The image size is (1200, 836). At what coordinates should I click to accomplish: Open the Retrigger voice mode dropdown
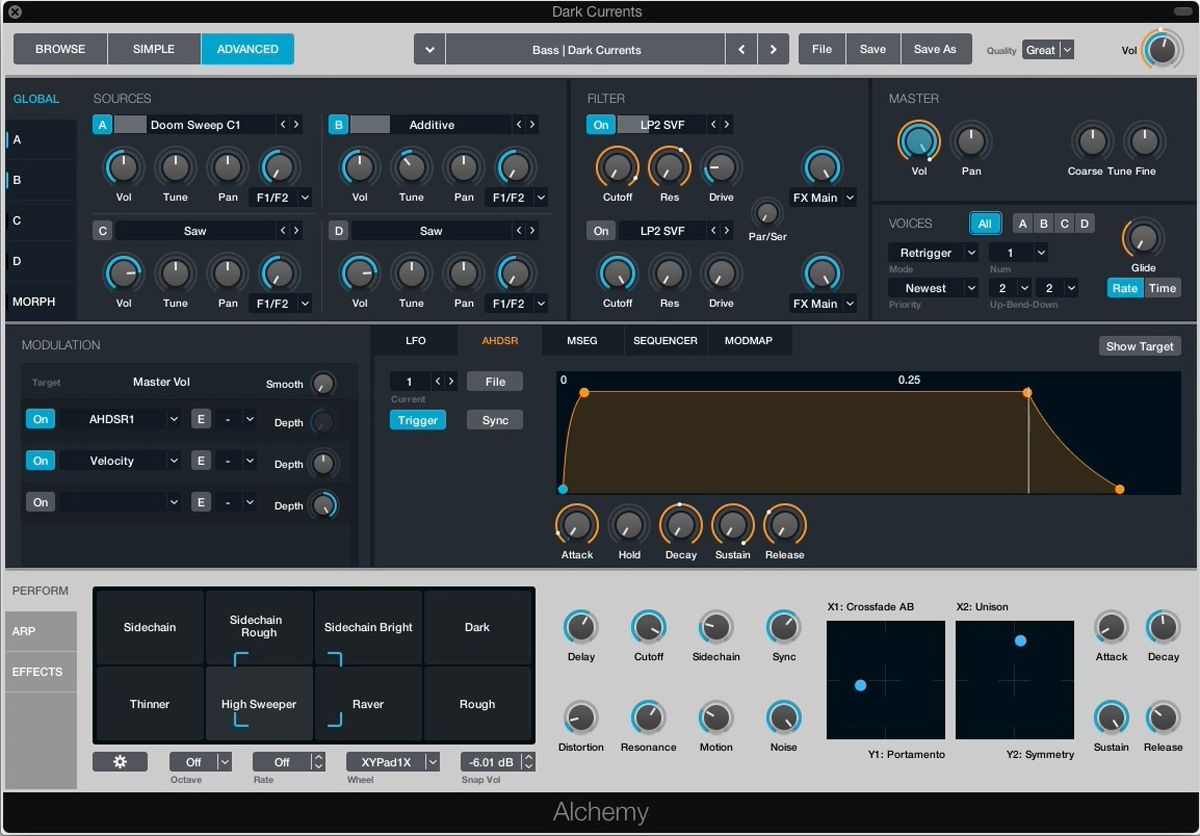click(932, 252)
